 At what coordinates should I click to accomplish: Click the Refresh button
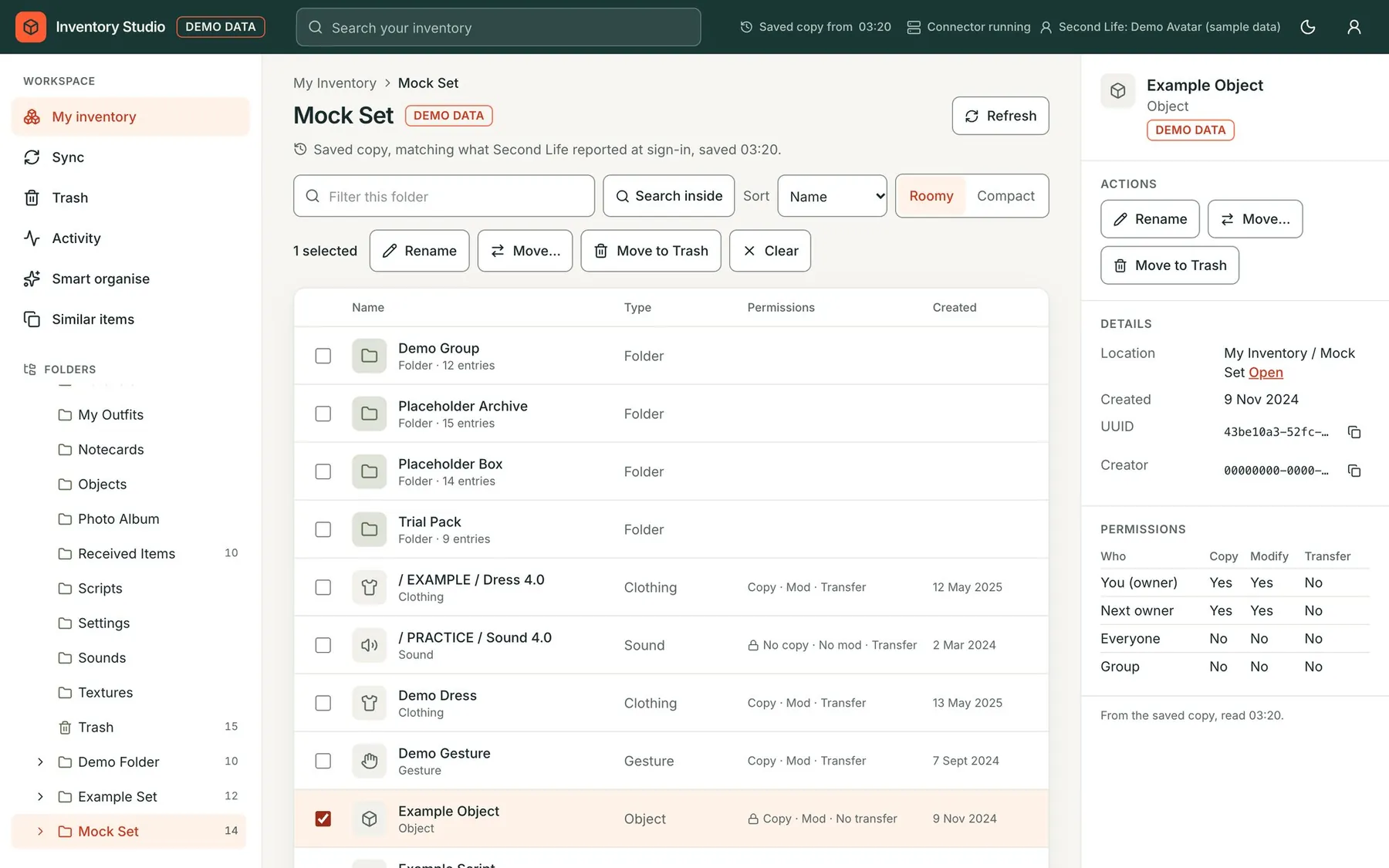pyautogui.click(x=1000, y=116)
